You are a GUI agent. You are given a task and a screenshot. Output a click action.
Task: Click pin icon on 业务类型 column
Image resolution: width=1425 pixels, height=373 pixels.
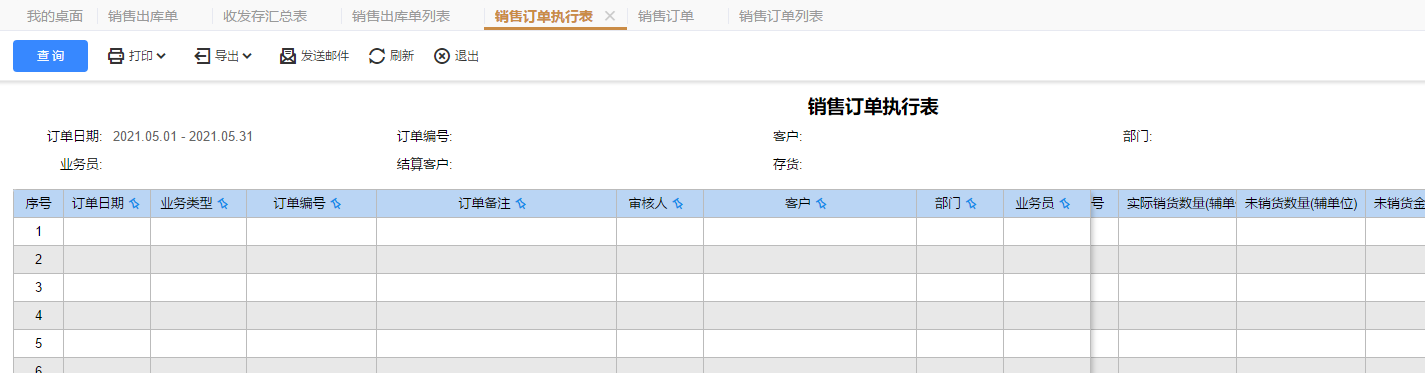[x=223, y=203]
